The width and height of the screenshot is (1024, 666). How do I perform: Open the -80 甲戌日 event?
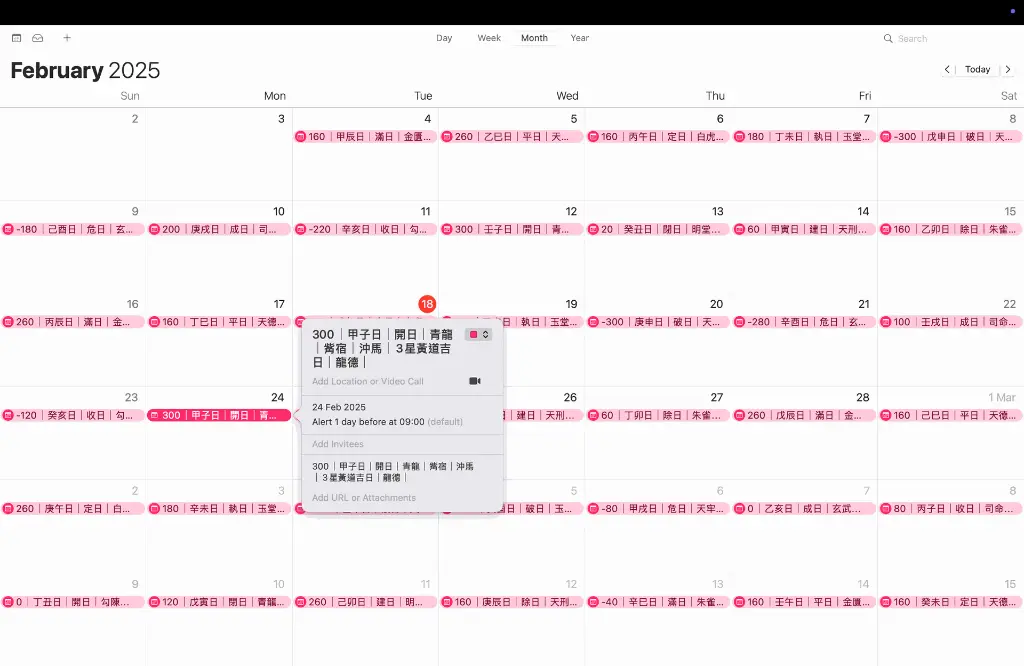(x=658, y=509)
